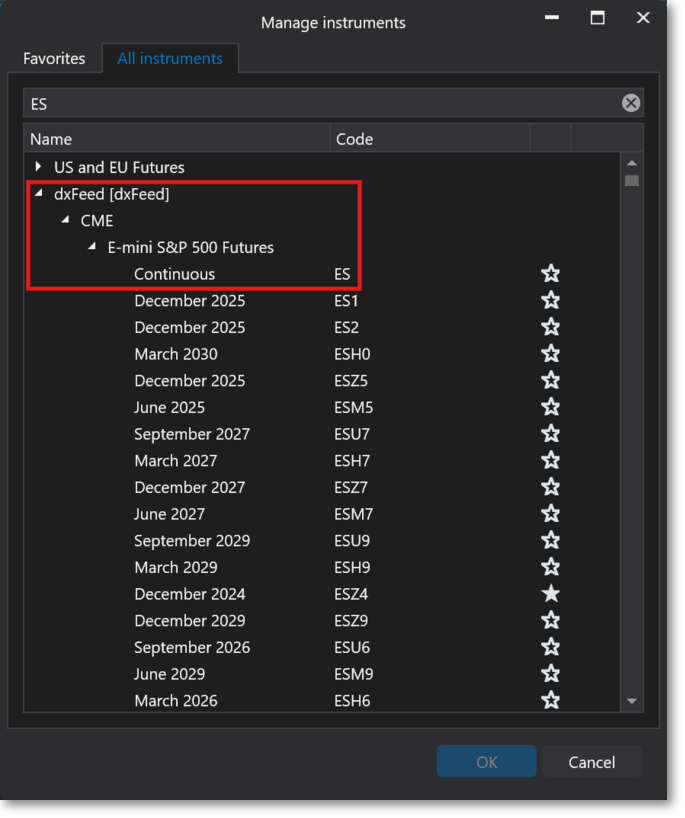Dismiss the dialog via Cancel
Image resolution: width=685 pixels, height=818 pixels.
591,761
